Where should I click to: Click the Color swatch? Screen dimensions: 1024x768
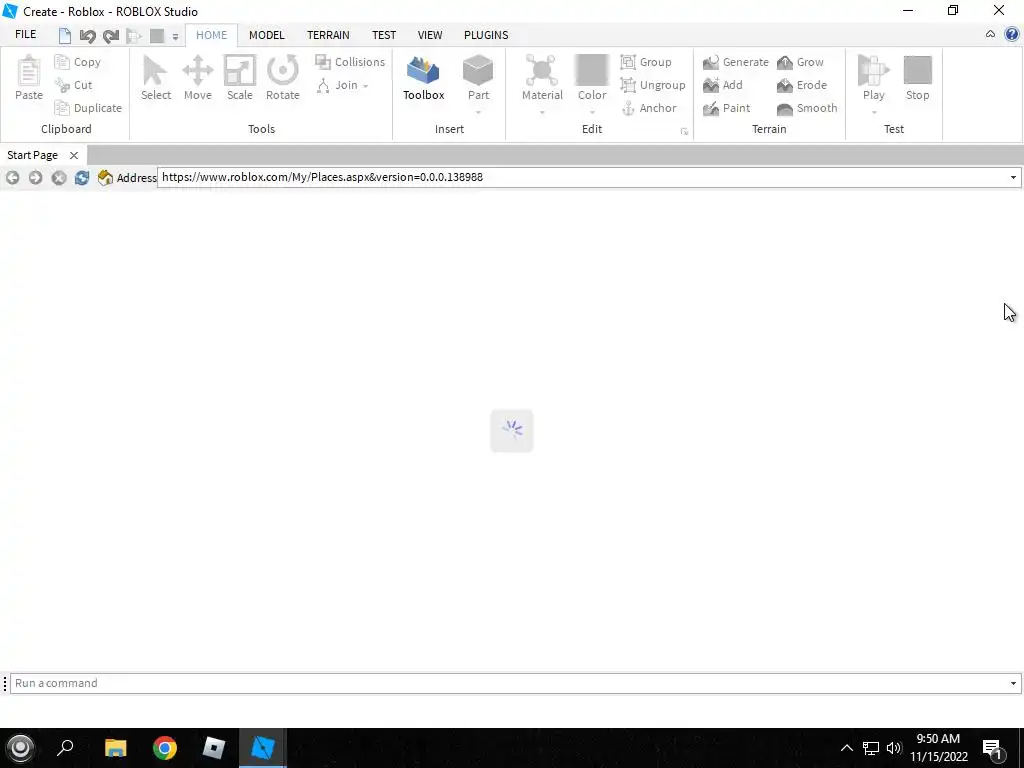(x=592, y=71)
